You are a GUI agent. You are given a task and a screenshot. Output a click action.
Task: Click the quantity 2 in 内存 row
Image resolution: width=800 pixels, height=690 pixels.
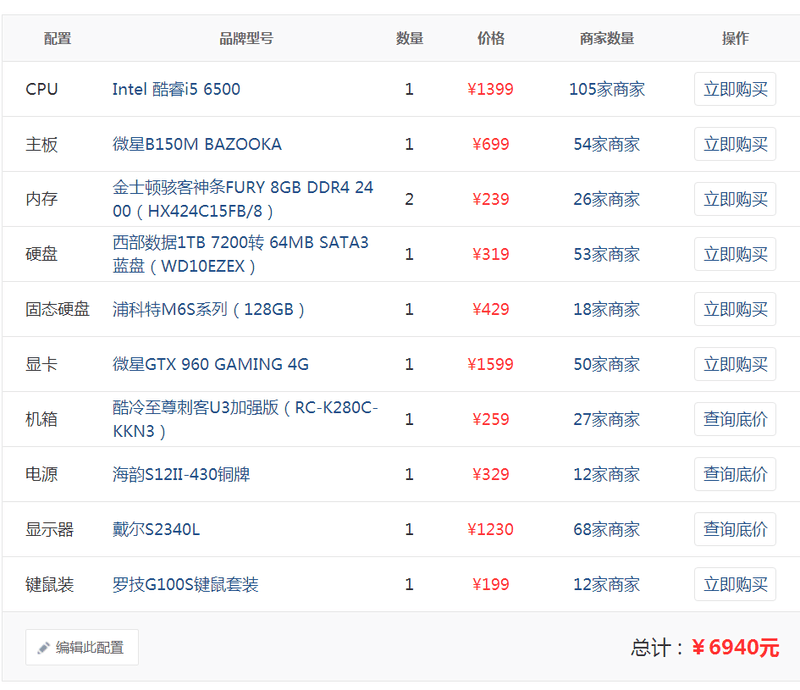point(409,200)
